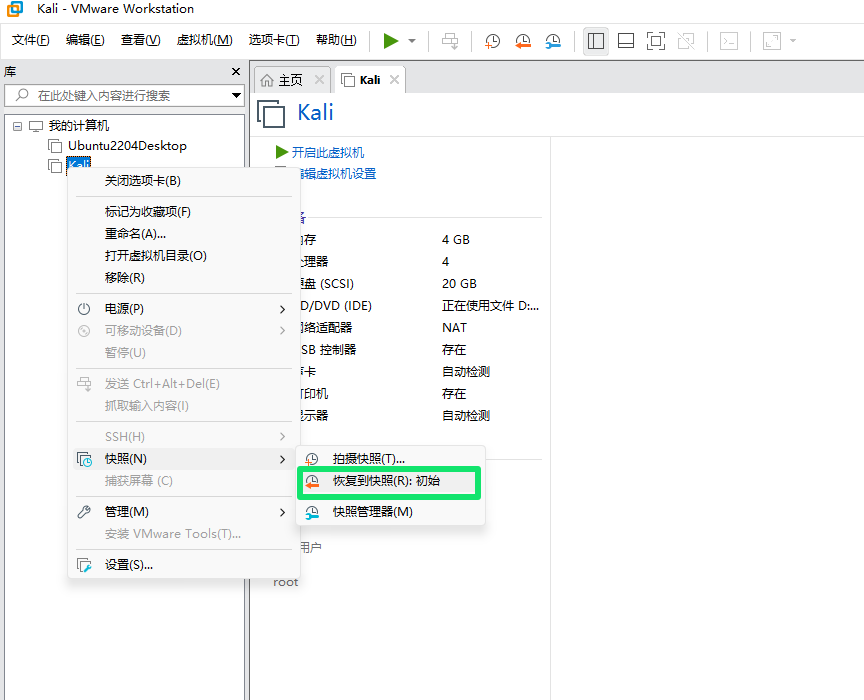The width and height of the screenshot is (864, 700).
Task: Open the library search filter dropdown
Action: tap(236, 96)
